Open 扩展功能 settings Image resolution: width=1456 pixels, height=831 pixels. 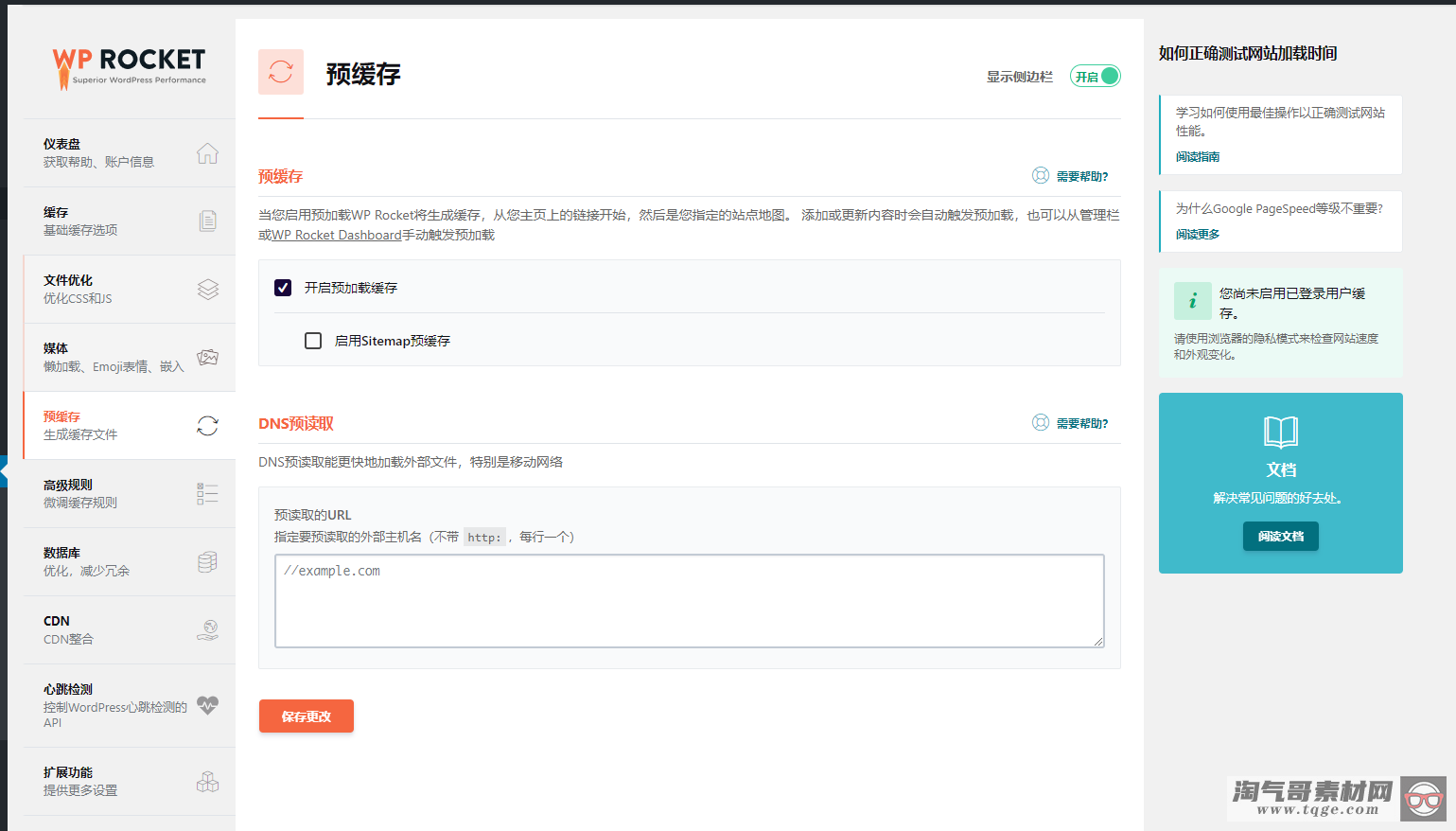tap(130, 781)
